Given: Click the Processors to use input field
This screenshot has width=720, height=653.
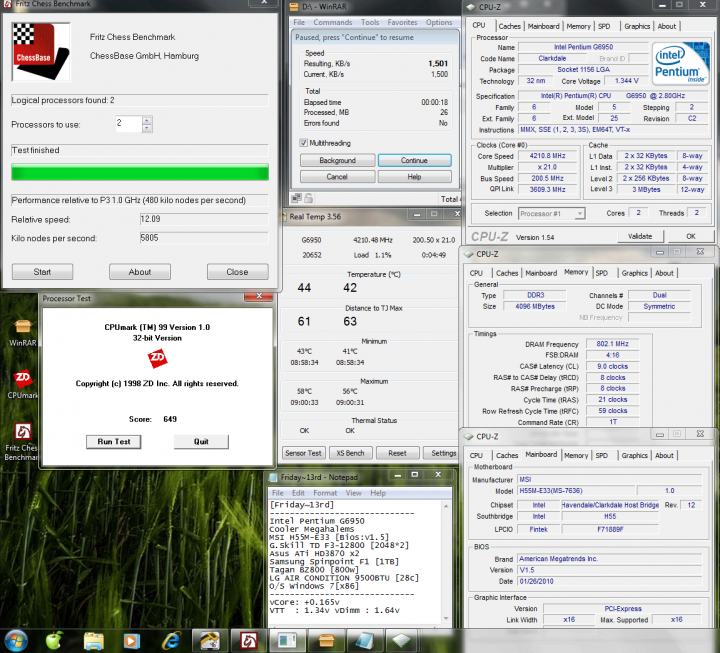Looking at the screenshot, I should pos(129,124).
